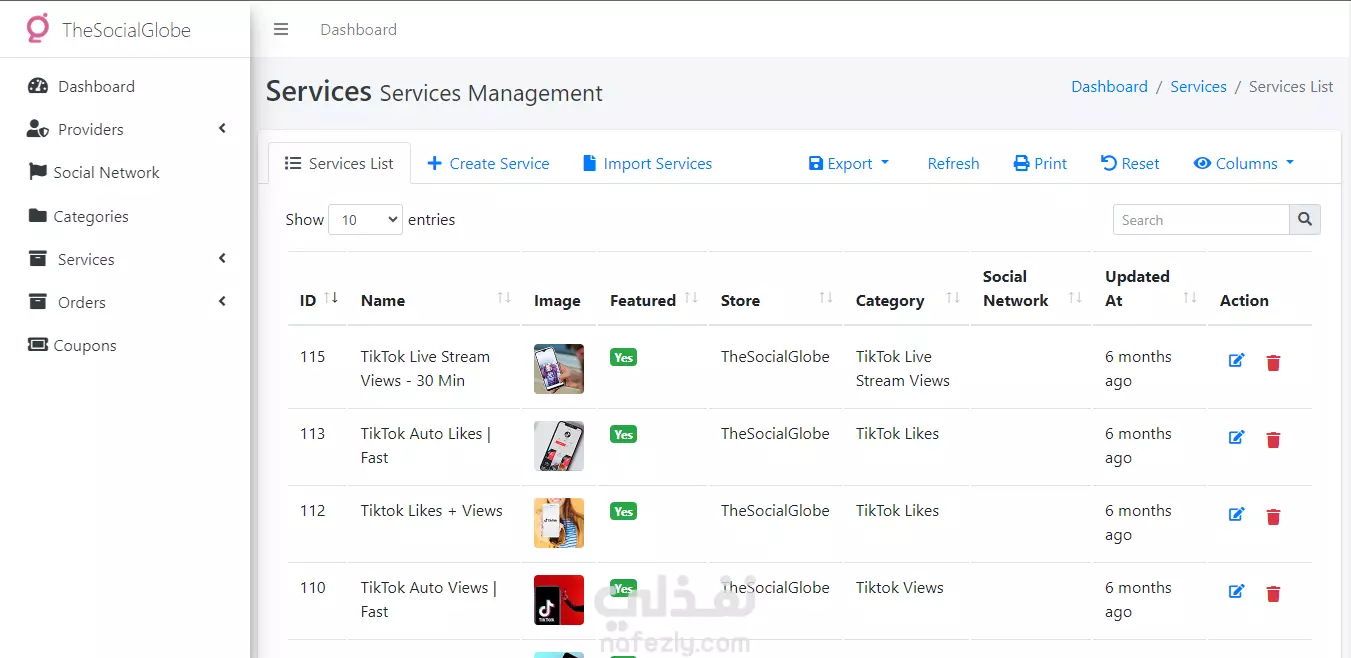Expand the Orders sidebar menu
This screenshot has width=1351, height=658.
[x=125, y=302]
